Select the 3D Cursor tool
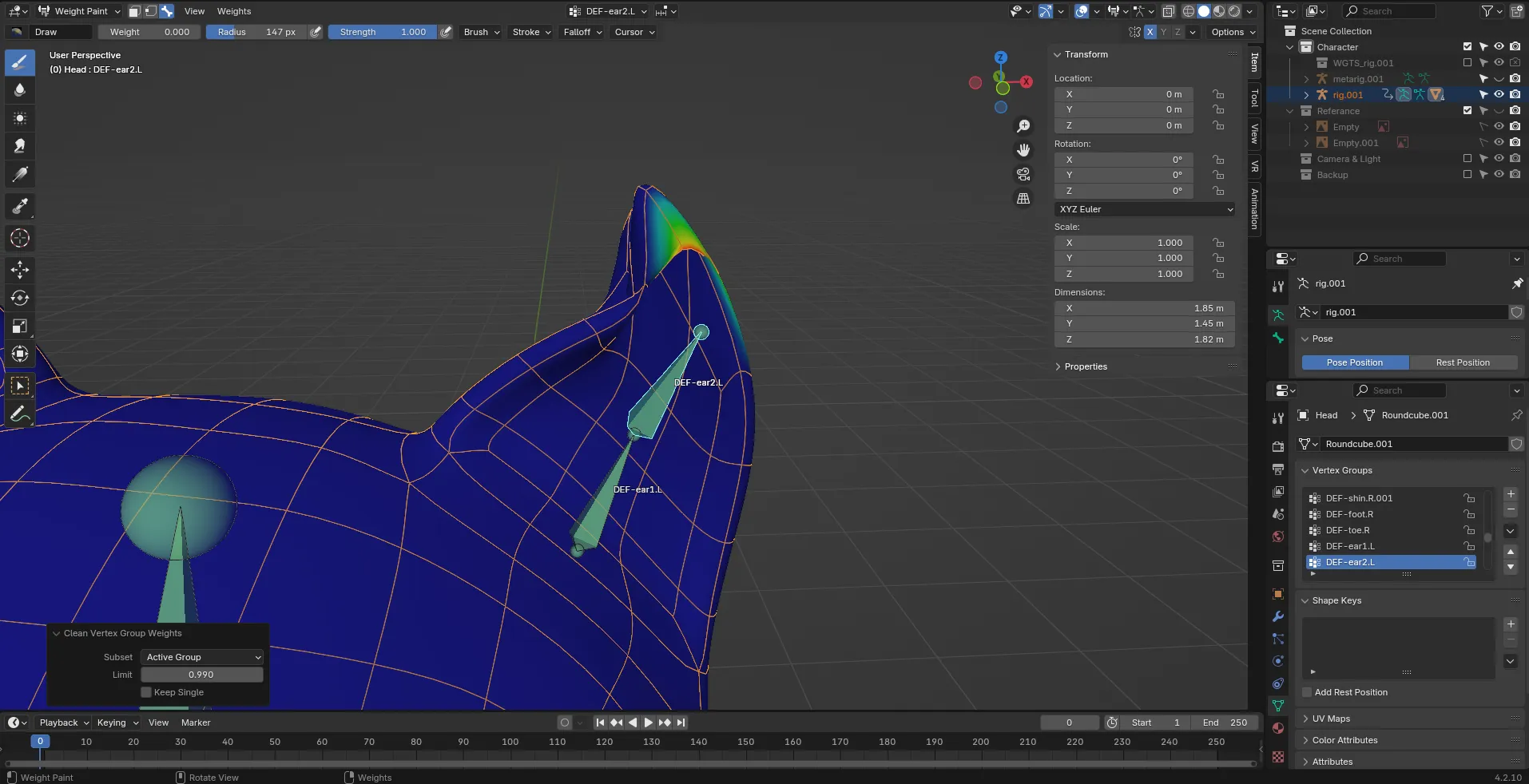 20,238
